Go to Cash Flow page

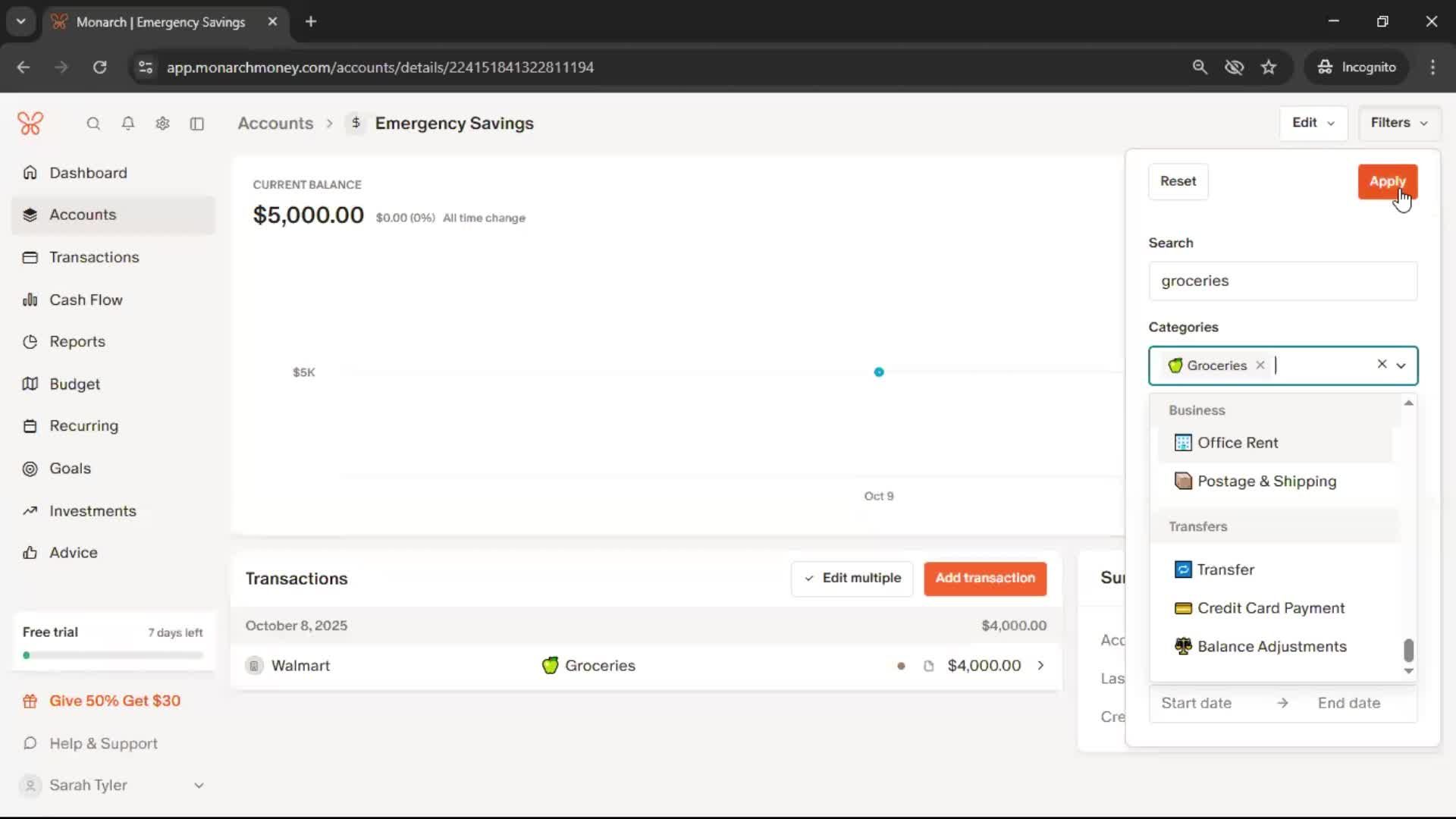point(86,300)
